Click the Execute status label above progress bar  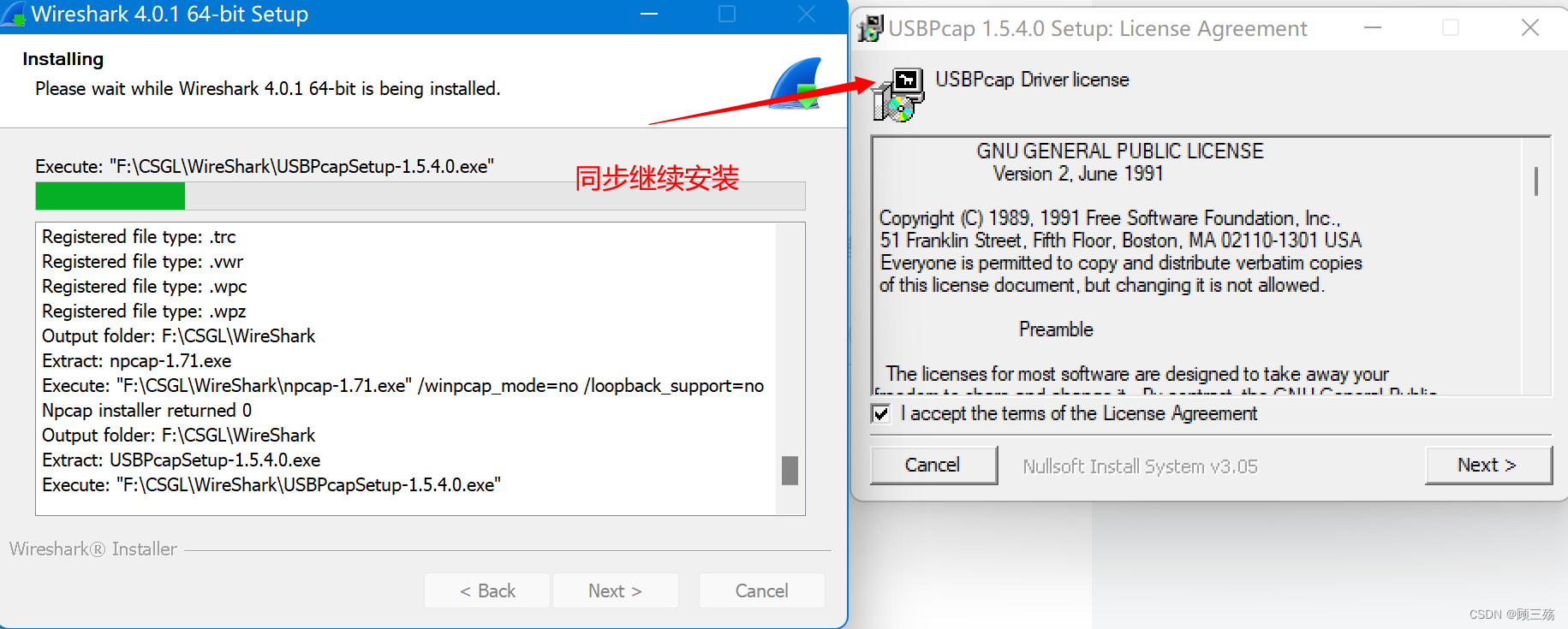(x=265, y=167)
